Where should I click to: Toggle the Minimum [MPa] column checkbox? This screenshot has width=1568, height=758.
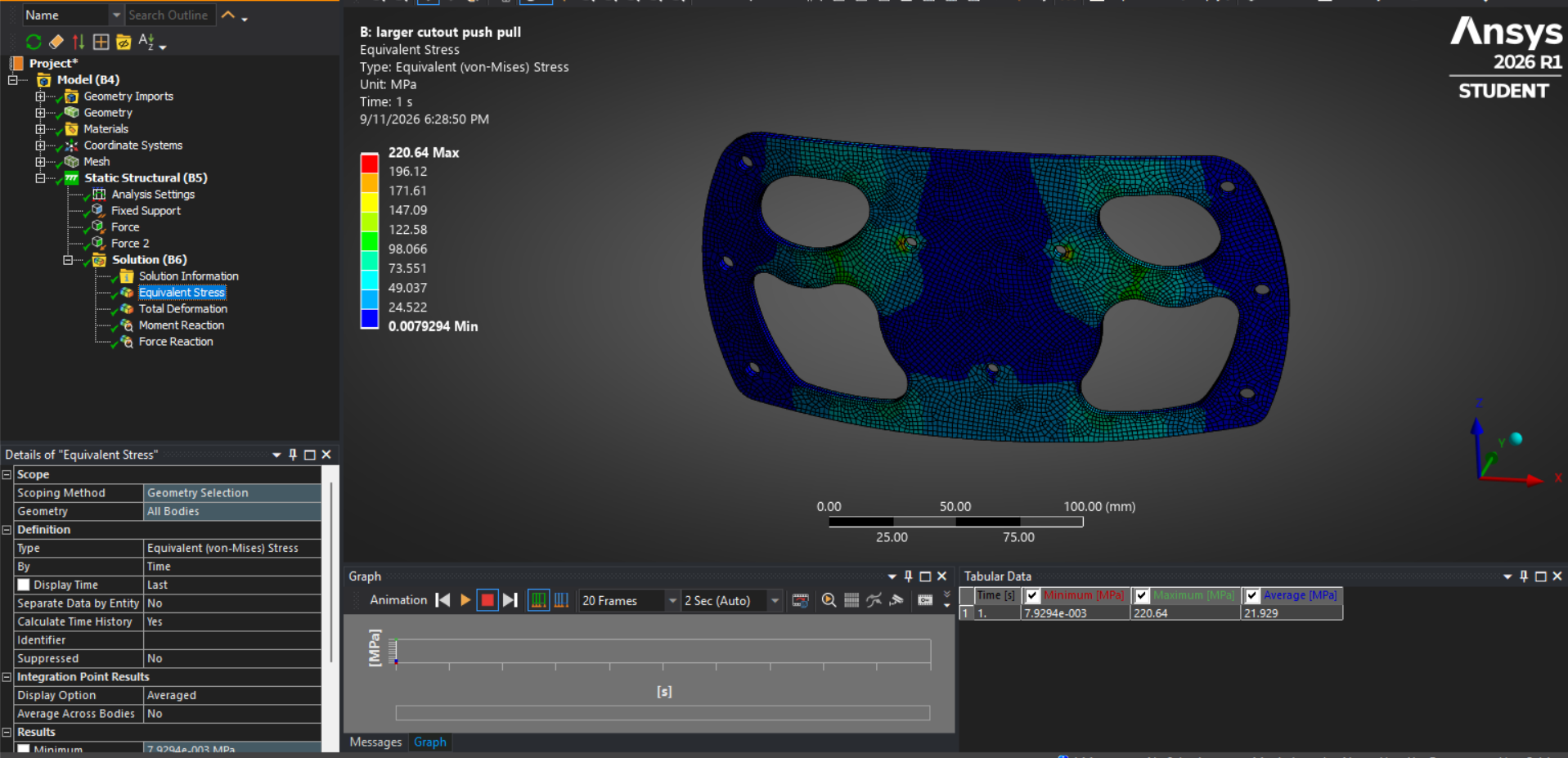pyautogui.click(x=1032, y=596)
